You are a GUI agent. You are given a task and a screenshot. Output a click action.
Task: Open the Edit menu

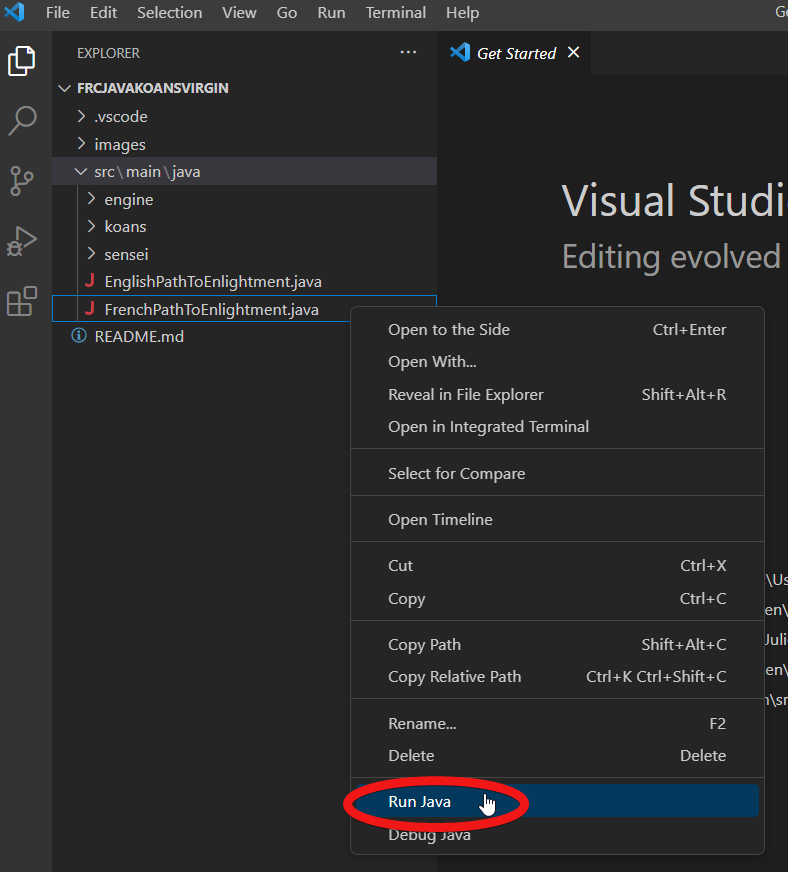pos(103,12)
